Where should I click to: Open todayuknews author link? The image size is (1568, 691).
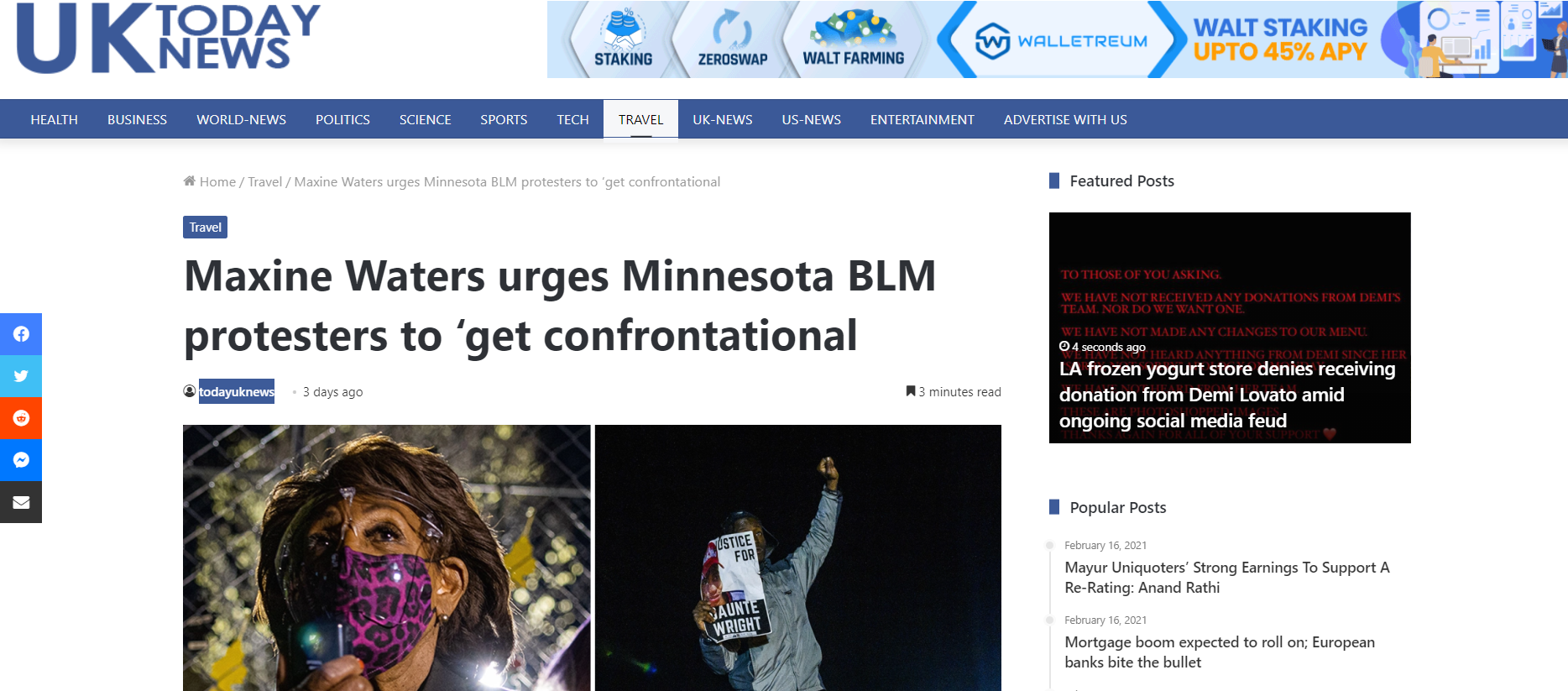(x=237, y=391)
